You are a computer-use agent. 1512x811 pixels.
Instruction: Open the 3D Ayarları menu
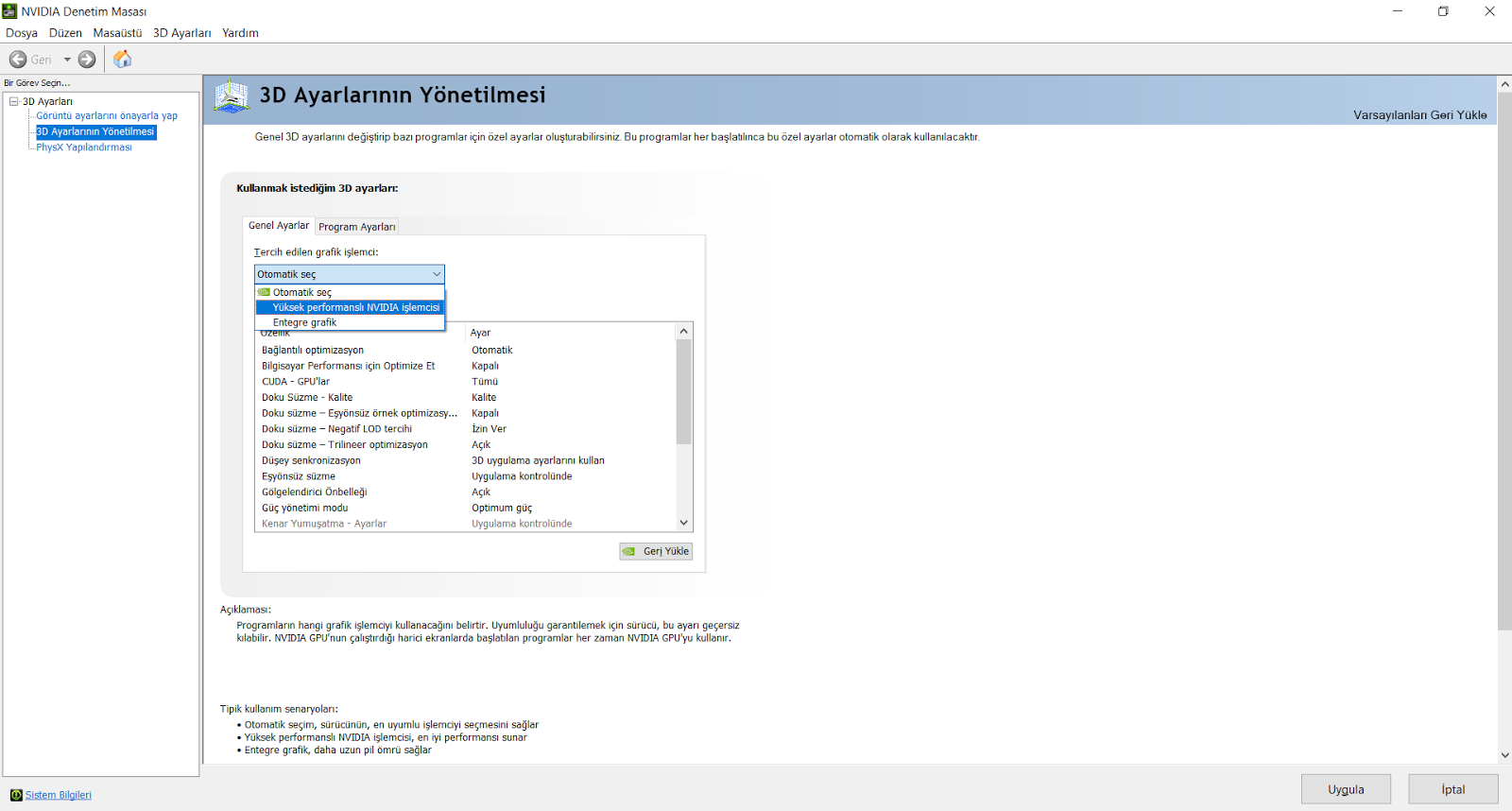(181, 33)
